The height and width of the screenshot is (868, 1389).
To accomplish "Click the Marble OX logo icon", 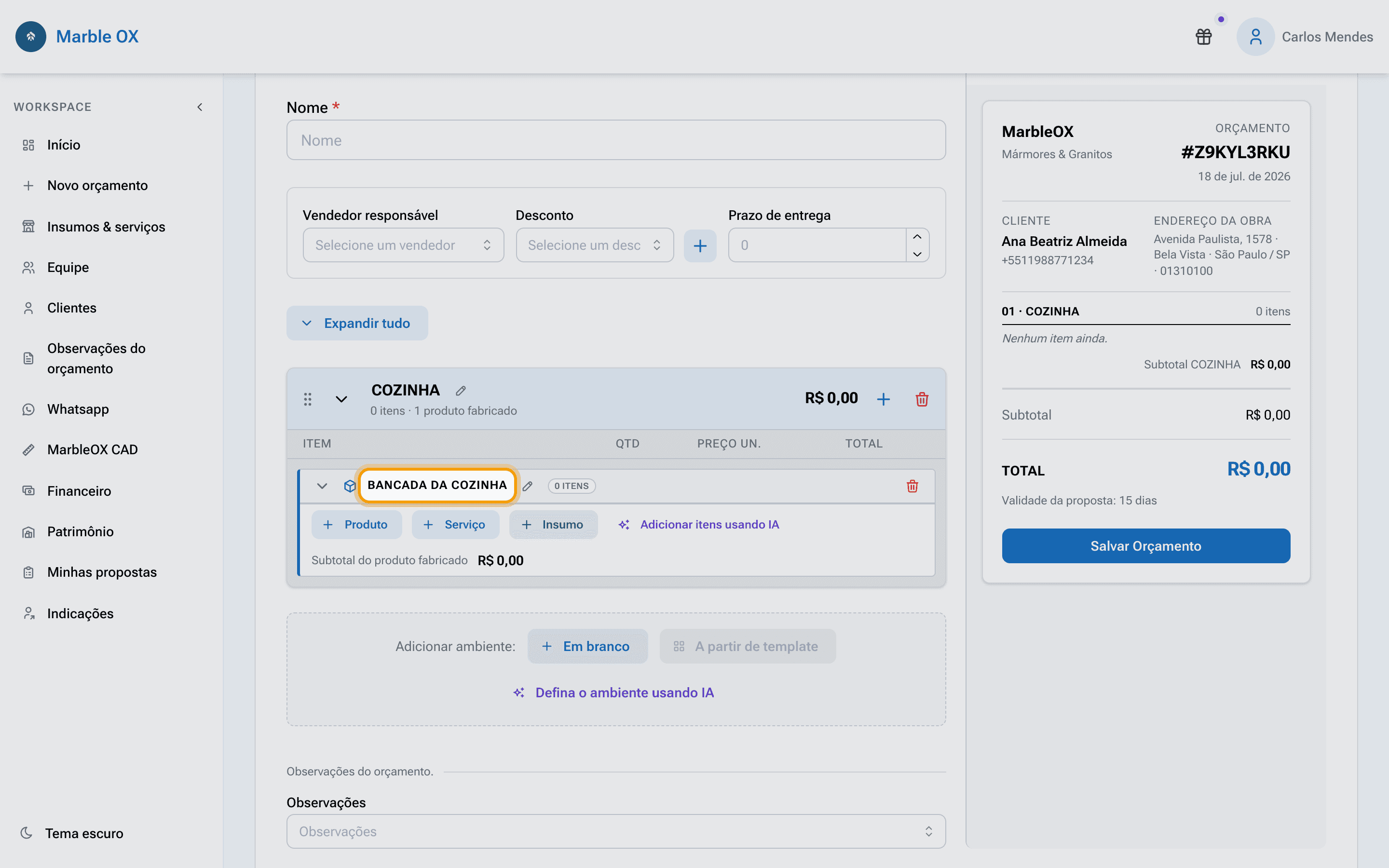I will coord(31,37).
